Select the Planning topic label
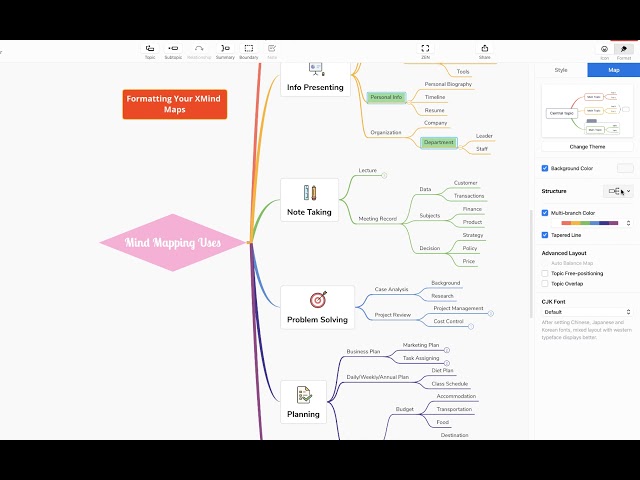 (303, 414)
